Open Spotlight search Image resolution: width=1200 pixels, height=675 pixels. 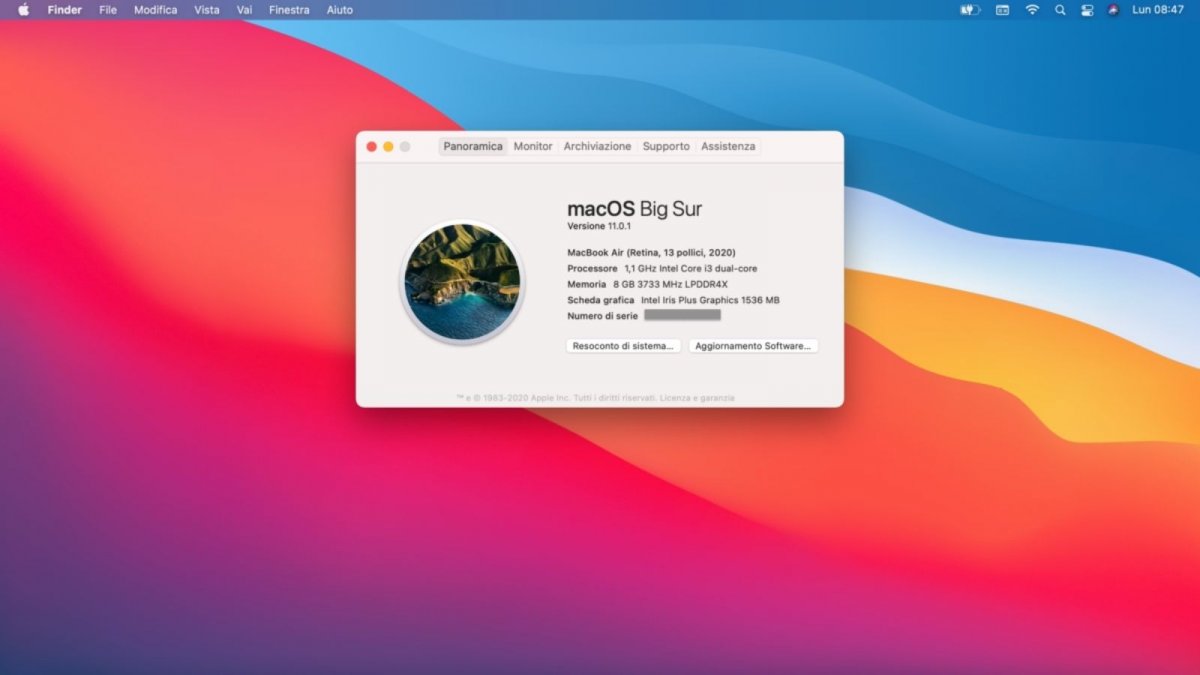pos(1060,9)
